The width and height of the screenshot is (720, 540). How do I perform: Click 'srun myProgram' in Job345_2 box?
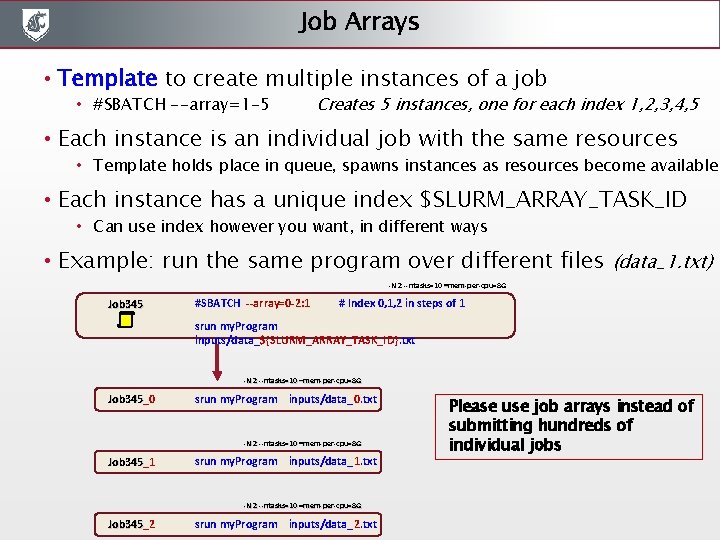point(236,524)
